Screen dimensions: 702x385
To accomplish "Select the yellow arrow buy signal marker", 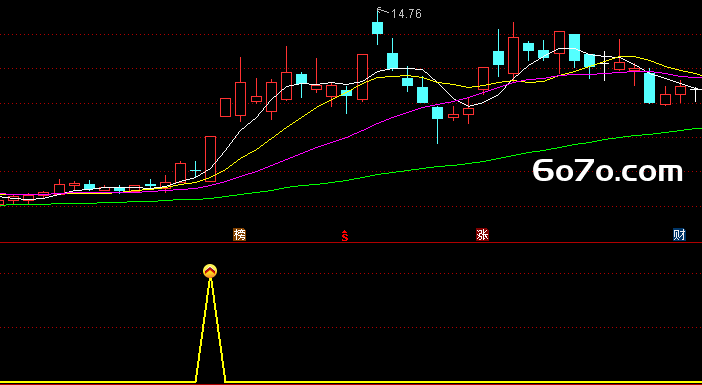I will pyautogui.click(x=210, y=271).
